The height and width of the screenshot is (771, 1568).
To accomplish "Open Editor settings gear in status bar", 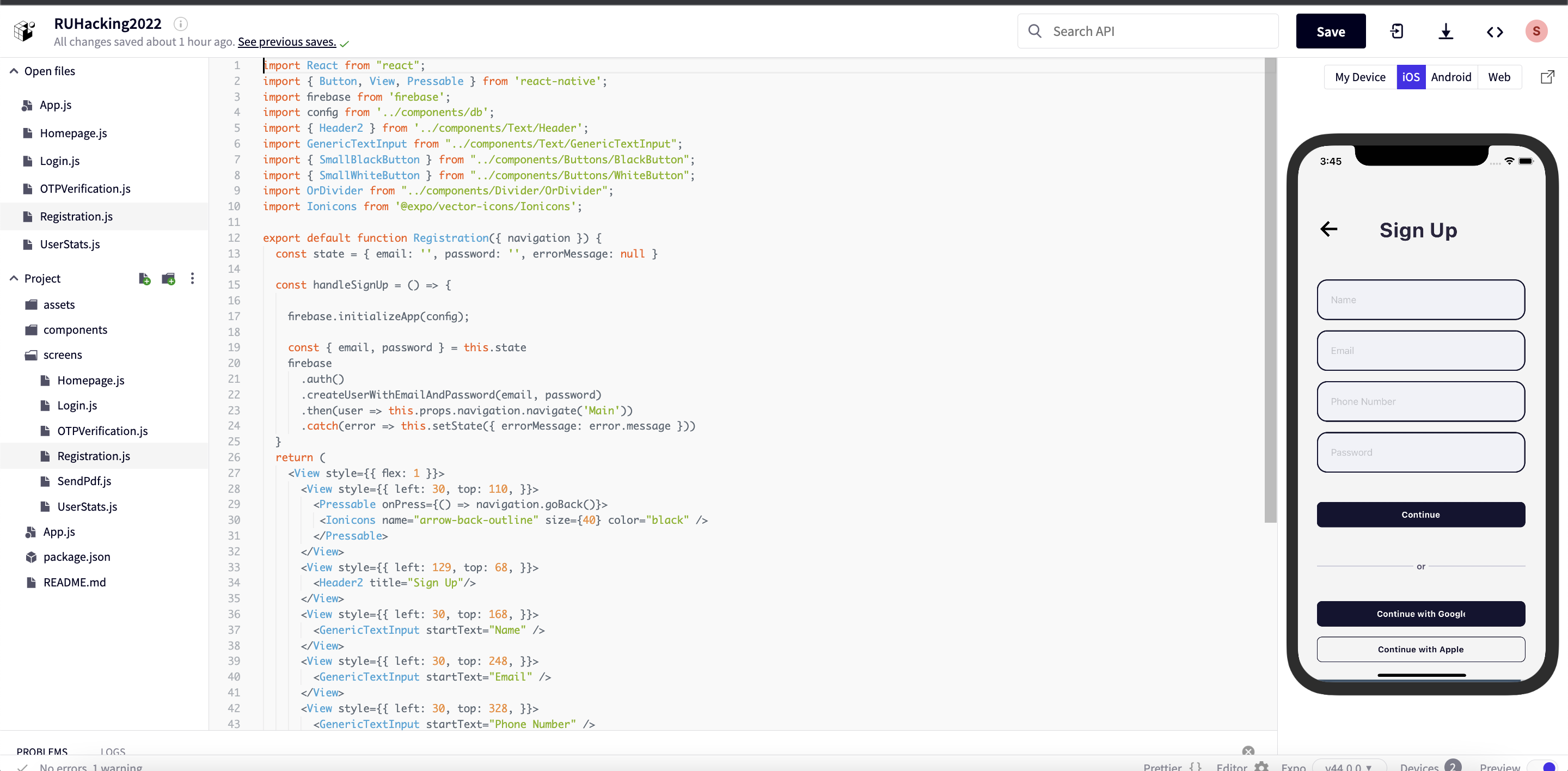I will click(x=1261, y=766).
